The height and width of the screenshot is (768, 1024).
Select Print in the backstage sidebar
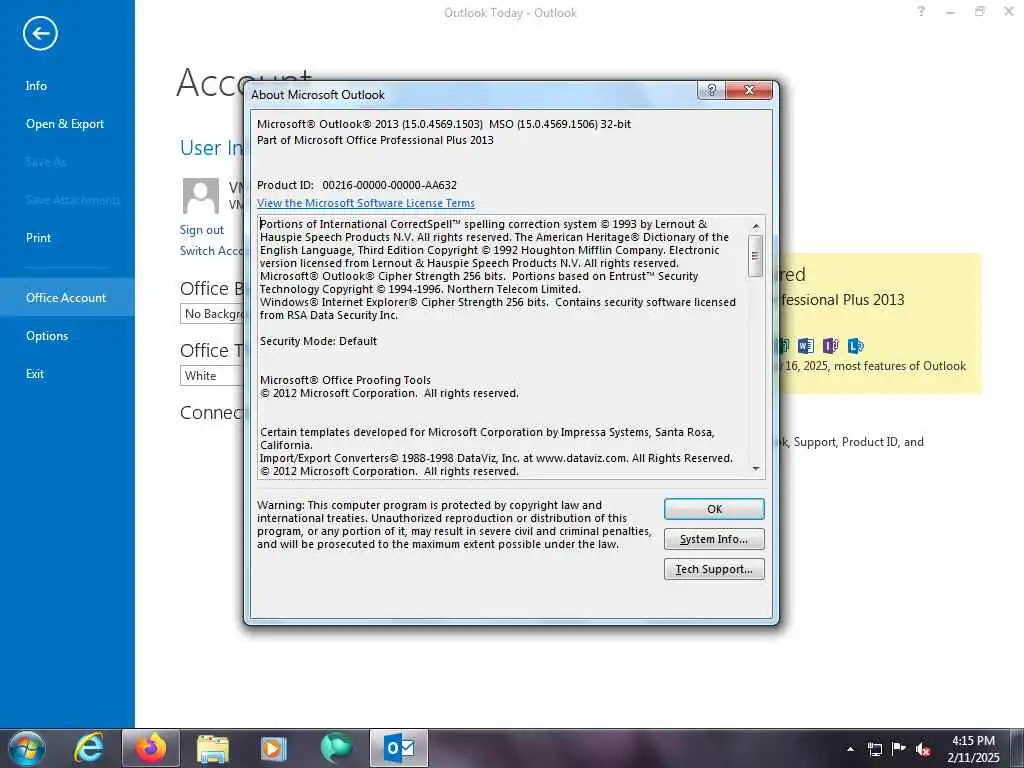38,238
